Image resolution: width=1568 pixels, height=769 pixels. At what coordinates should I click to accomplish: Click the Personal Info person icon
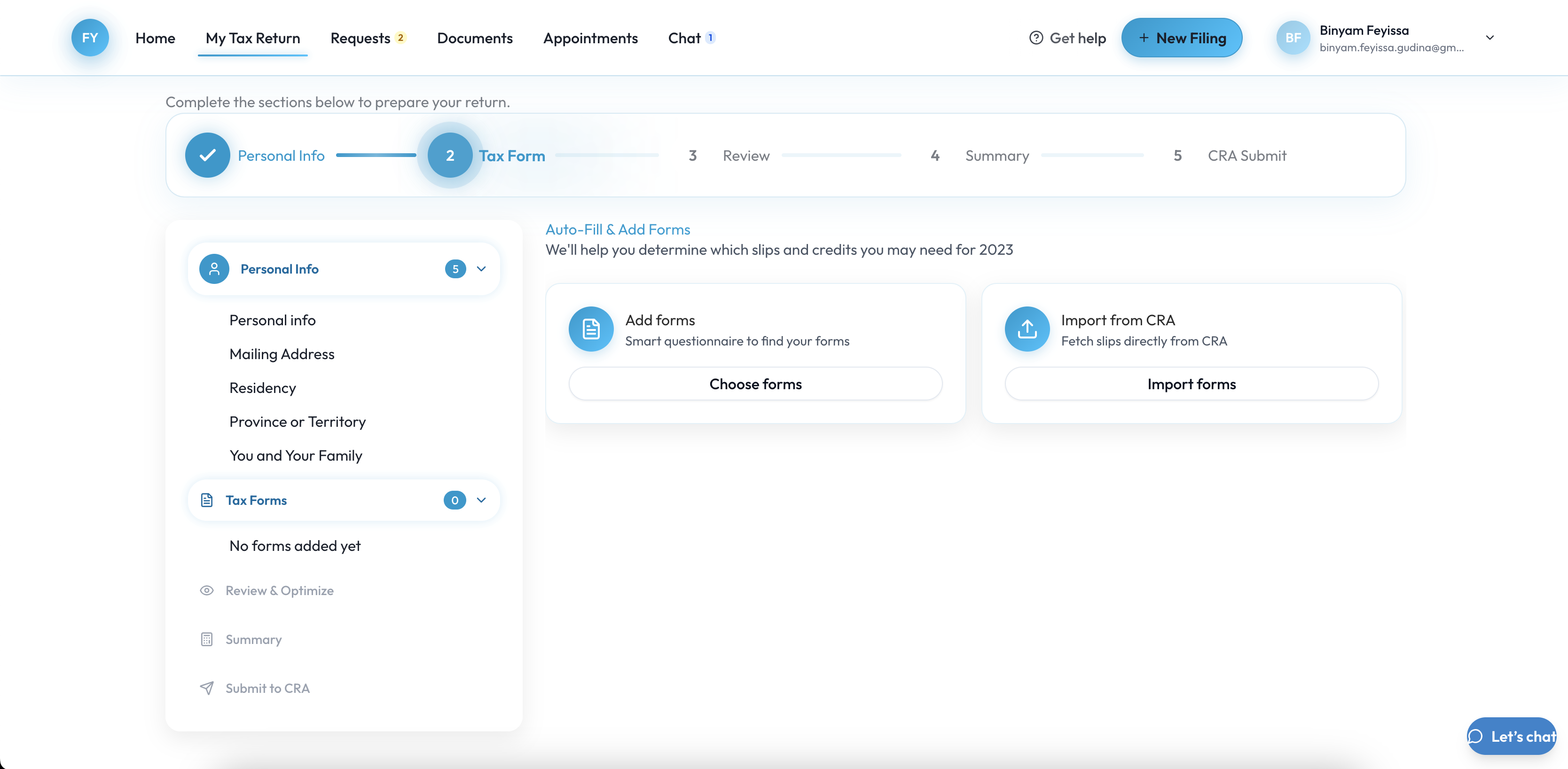click(x=214, y=269)
